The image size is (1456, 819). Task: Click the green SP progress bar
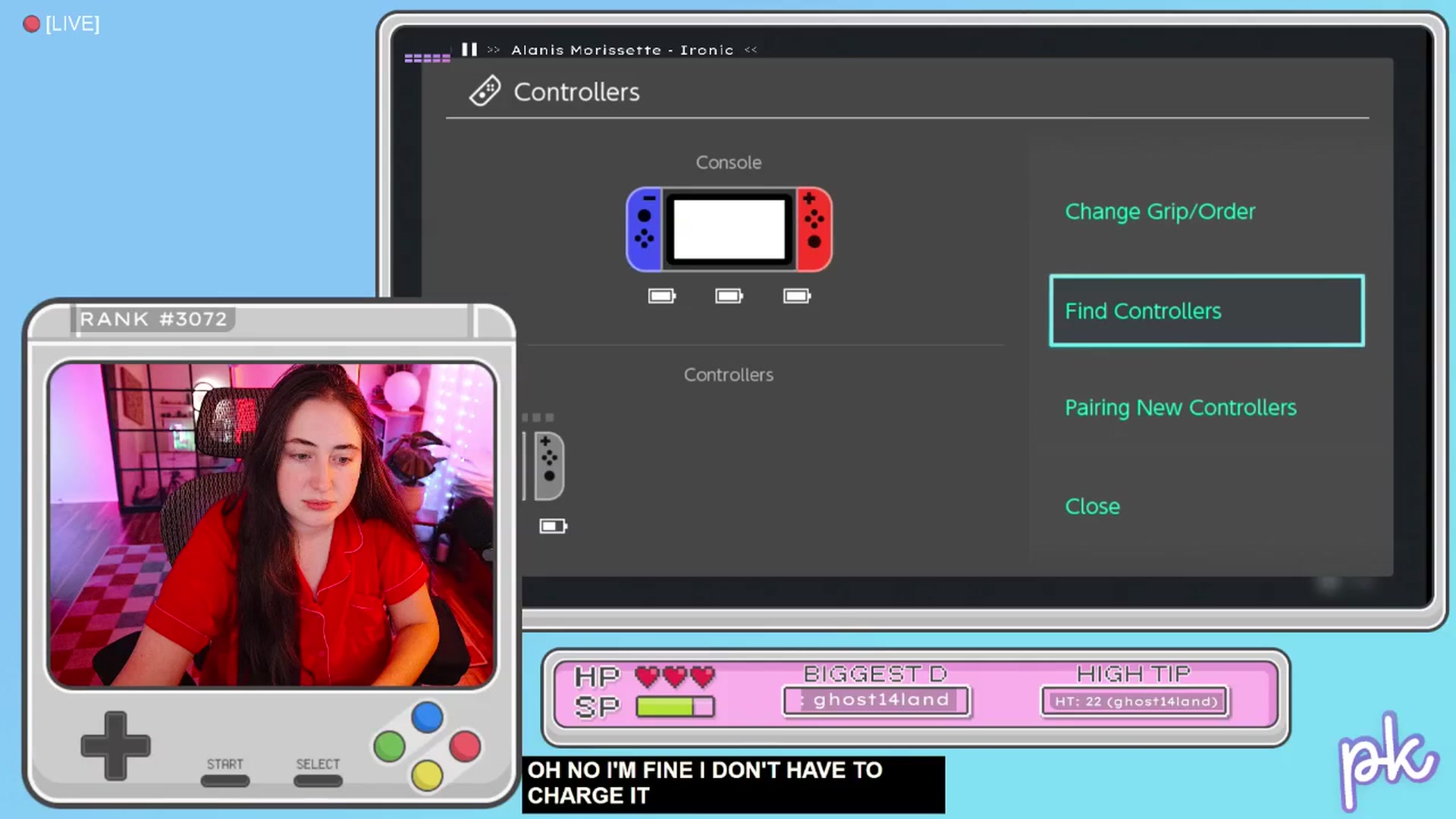675,707
